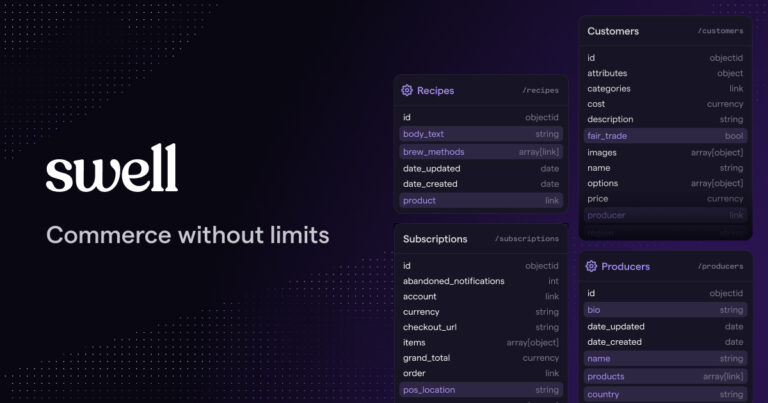Screen dimensions: 768x403
Task: Open the /customers path label
Action: pos(720,31)
